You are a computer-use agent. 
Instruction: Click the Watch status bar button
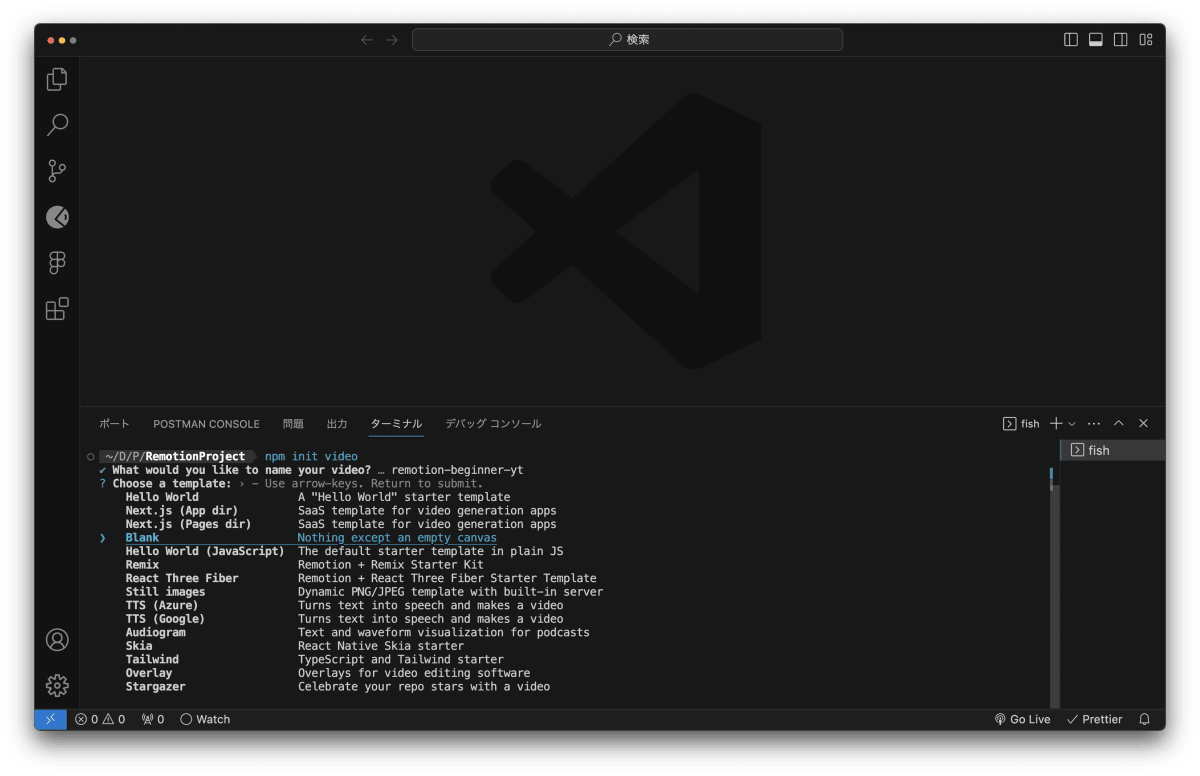coord(205,719)
